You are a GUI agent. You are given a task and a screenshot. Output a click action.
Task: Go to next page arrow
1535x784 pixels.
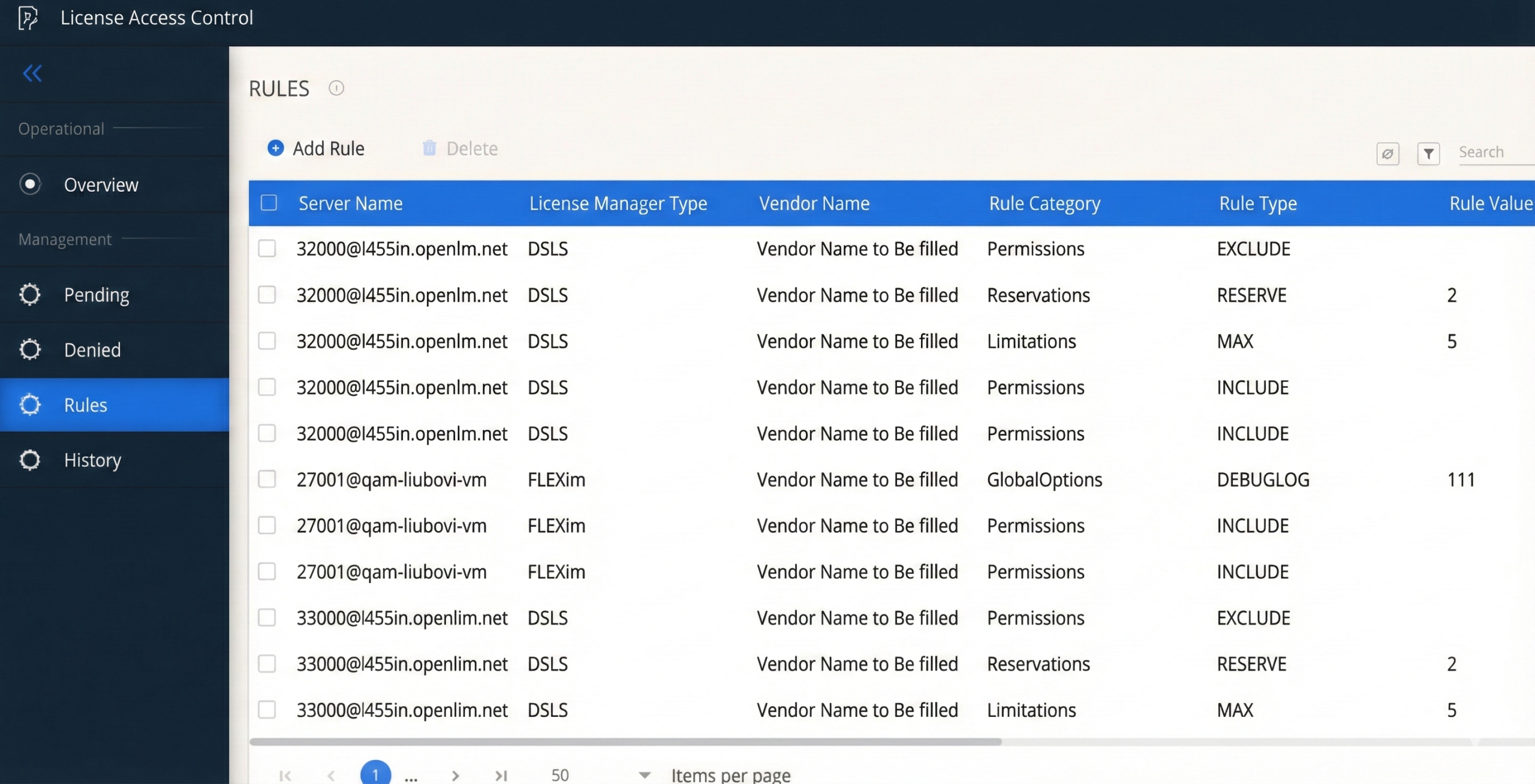point(456,776)
